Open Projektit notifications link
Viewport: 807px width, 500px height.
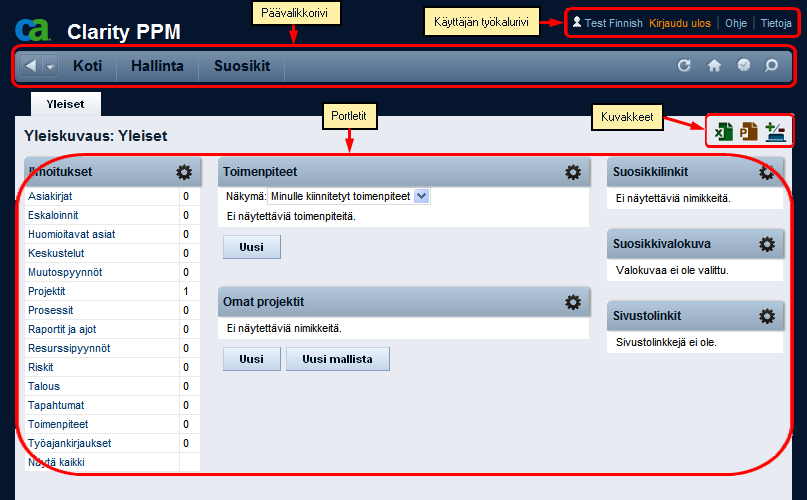(x=46, y=291)
